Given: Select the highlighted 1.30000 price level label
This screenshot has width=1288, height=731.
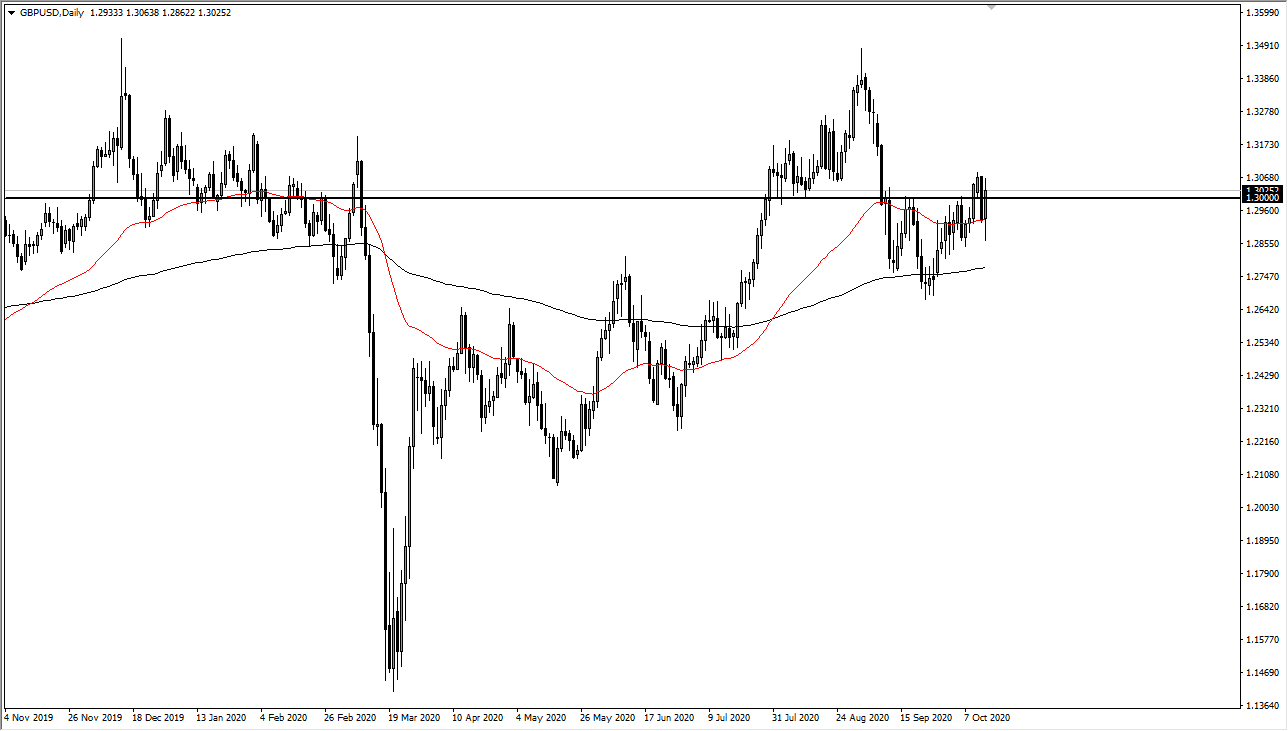Looking at the screenshot, I should (x=1262, y=197).
